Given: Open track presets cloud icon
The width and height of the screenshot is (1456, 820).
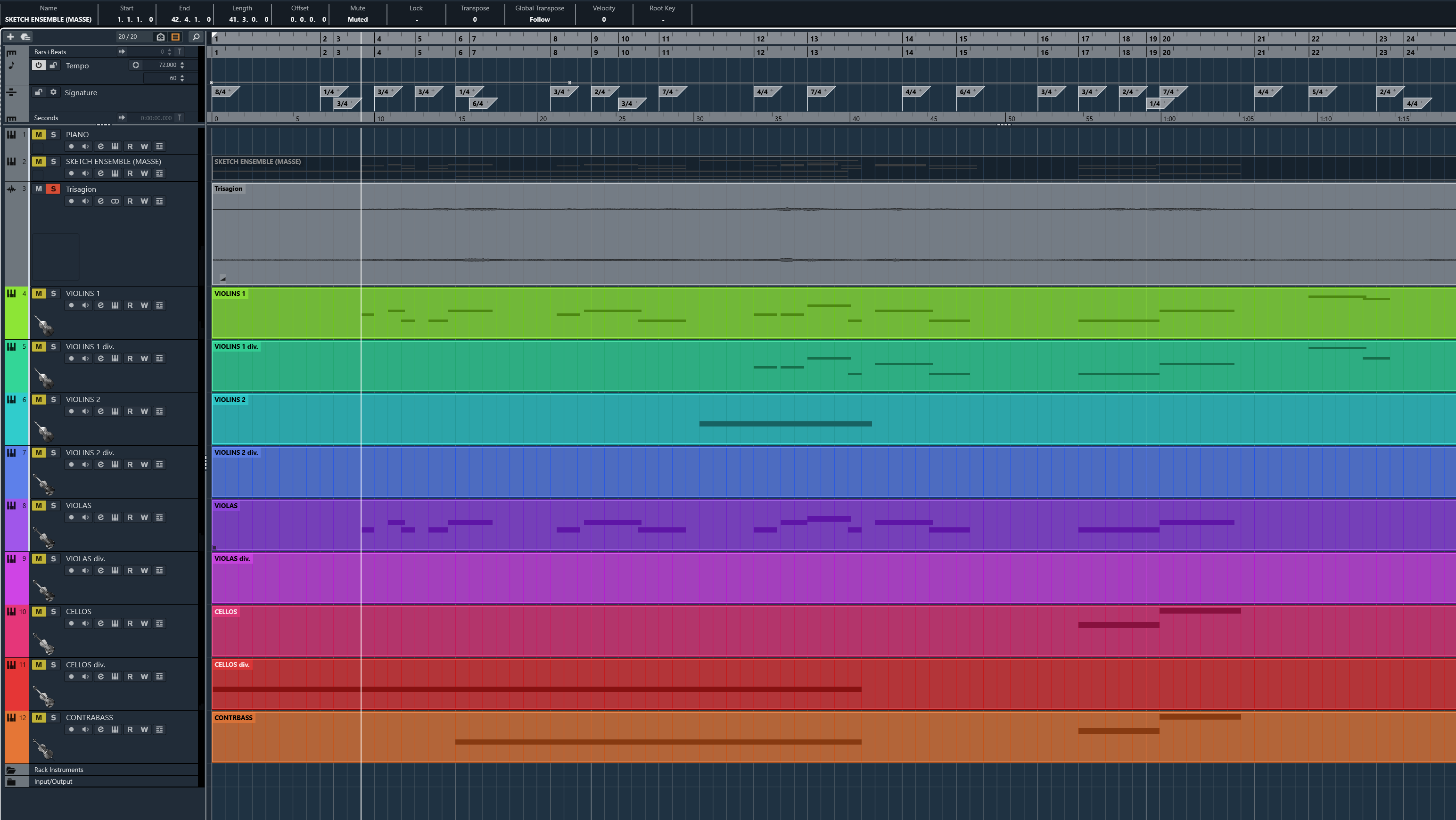Looking at the screenshot, I should [x=25, y=37].
